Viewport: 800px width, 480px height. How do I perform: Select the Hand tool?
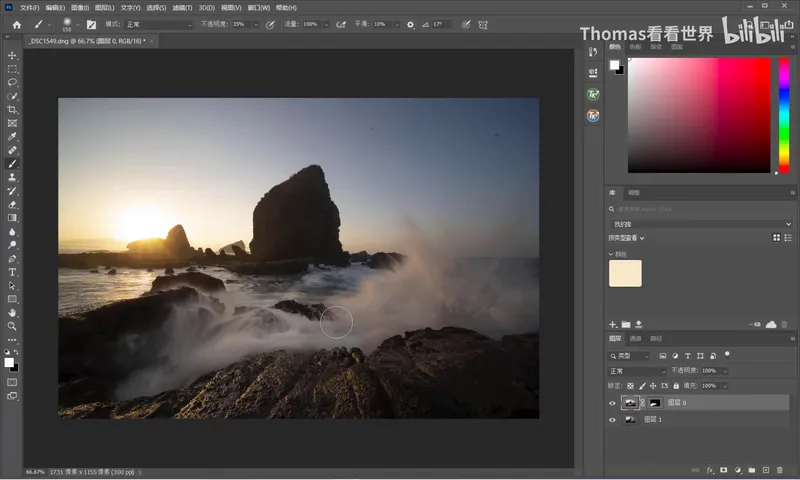pos(12,313)
